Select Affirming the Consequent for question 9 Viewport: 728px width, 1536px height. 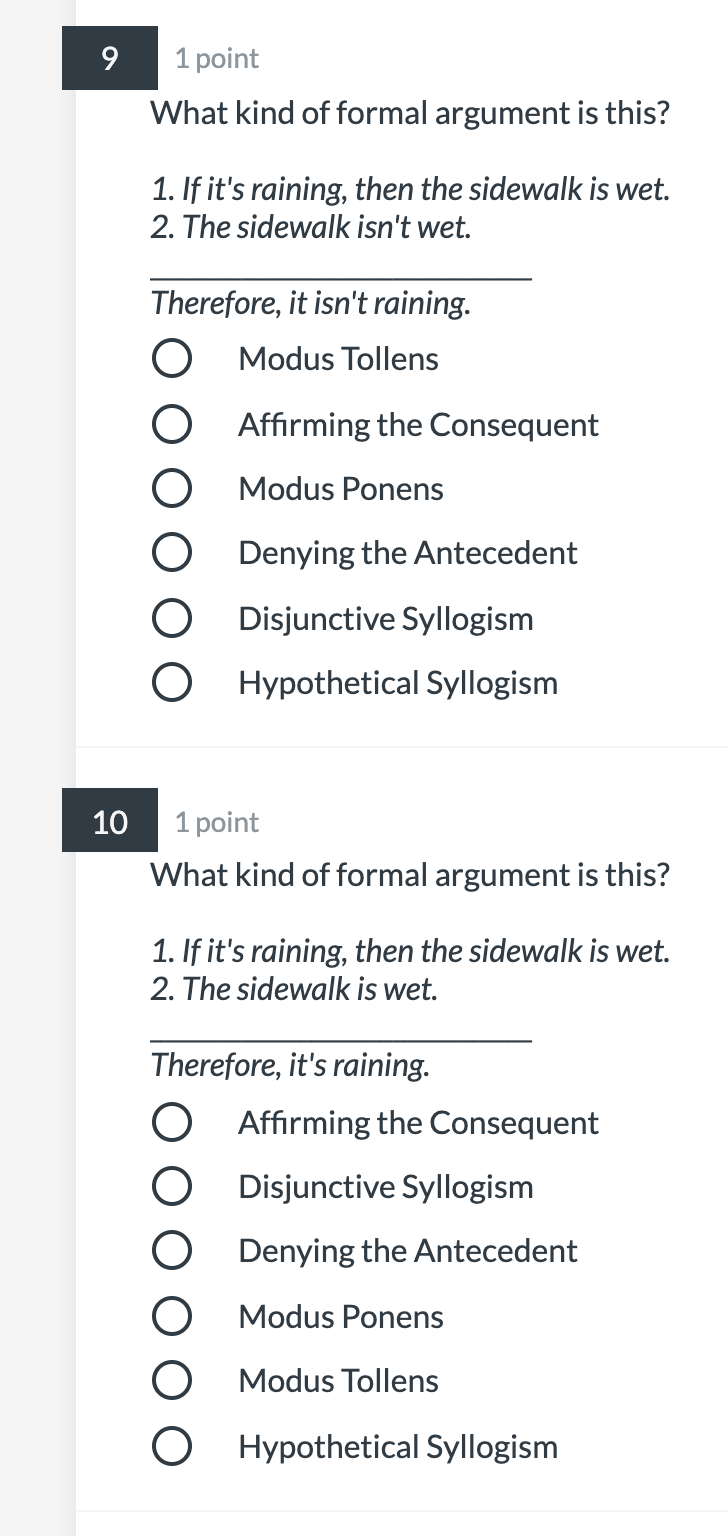click(x=171, y=423)
